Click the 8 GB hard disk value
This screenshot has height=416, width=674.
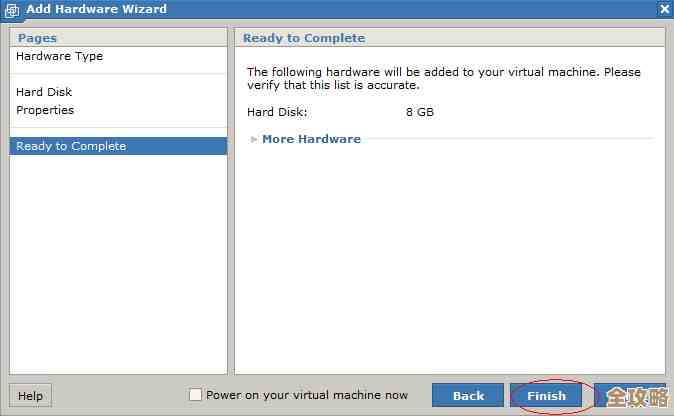pos(420,112)
